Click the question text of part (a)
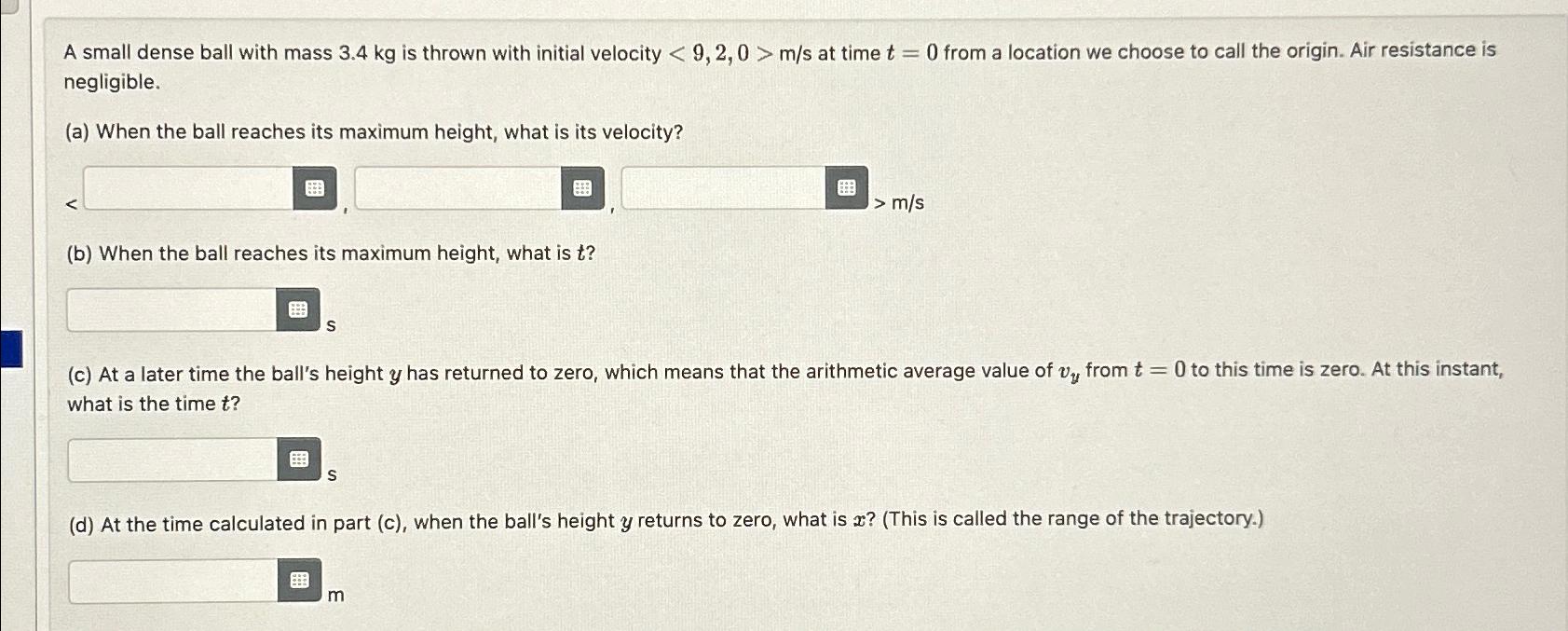The width and height of the screenshot is (1568, 631). (372, 131)
